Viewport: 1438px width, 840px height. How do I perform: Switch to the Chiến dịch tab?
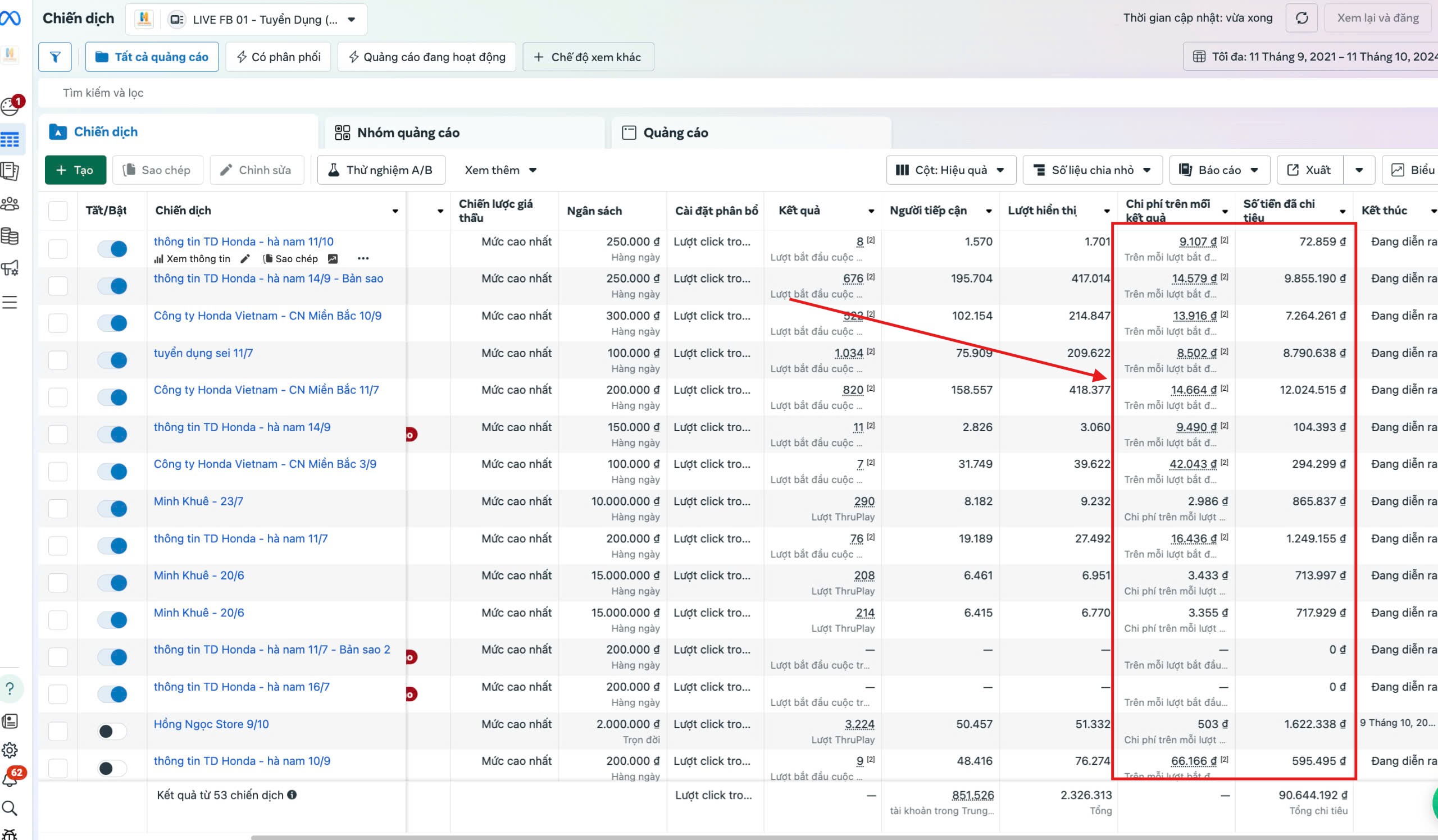coord(178,133)
